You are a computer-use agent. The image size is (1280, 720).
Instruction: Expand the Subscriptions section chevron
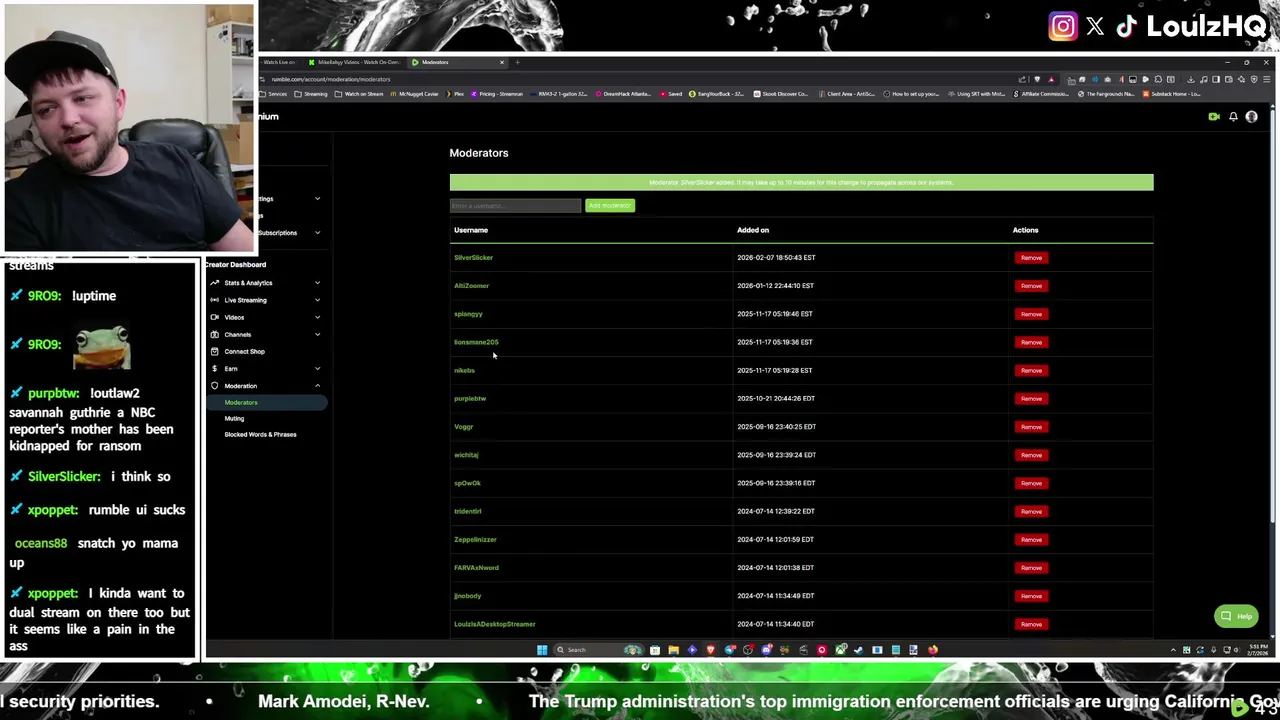click(317, 232)
